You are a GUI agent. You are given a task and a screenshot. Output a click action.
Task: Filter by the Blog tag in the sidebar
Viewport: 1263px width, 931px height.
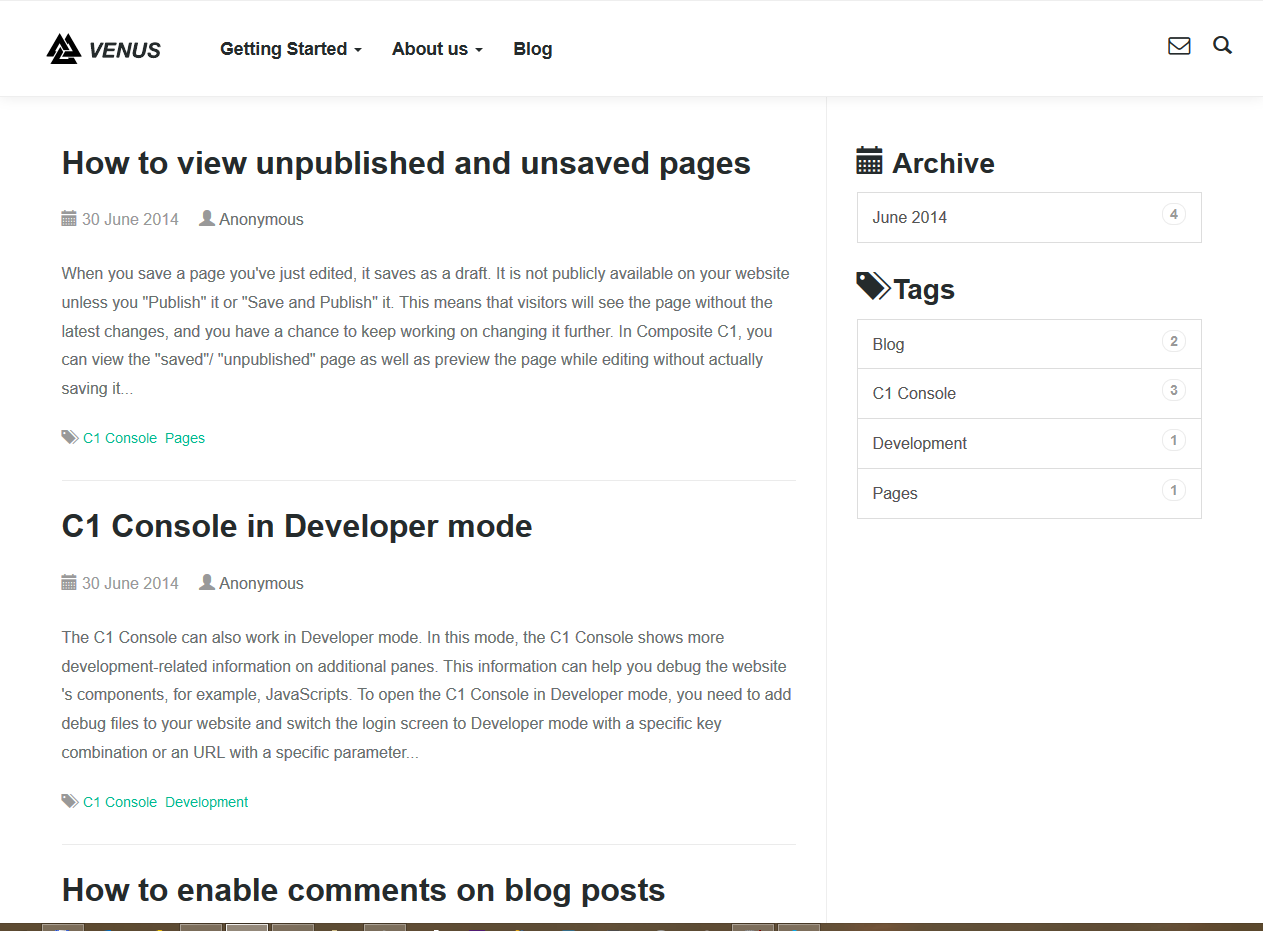pos(888,344)
